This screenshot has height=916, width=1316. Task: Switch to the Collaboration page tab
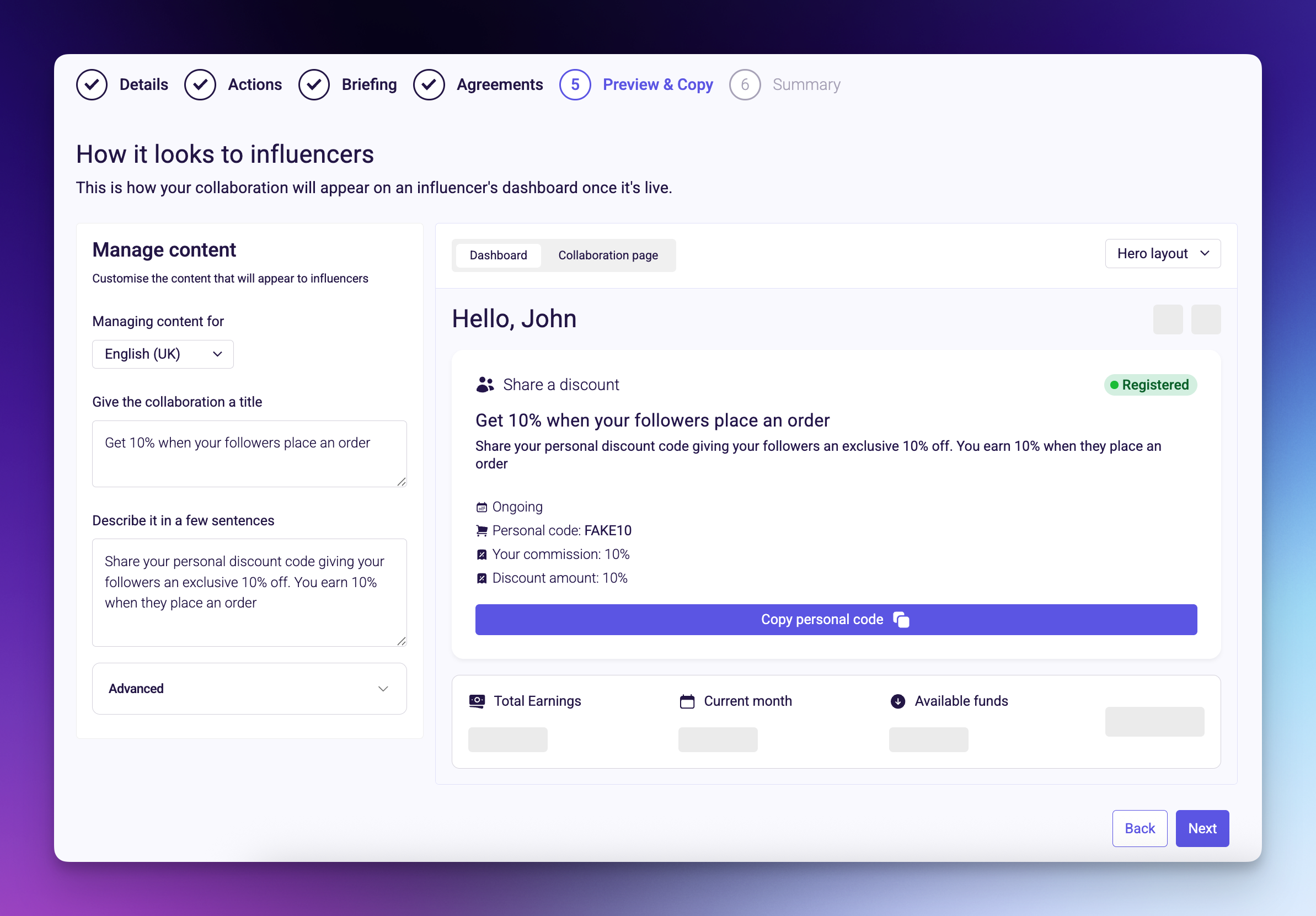[608, 255]
